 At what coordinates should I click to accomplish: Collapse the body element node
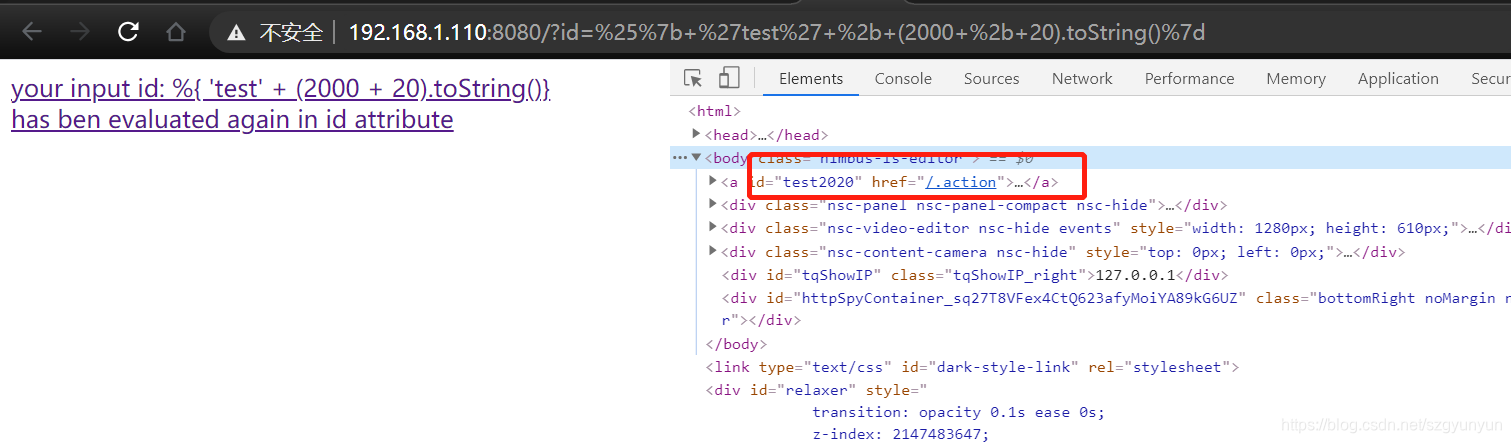pyautogui.click(x=697, y=157)
